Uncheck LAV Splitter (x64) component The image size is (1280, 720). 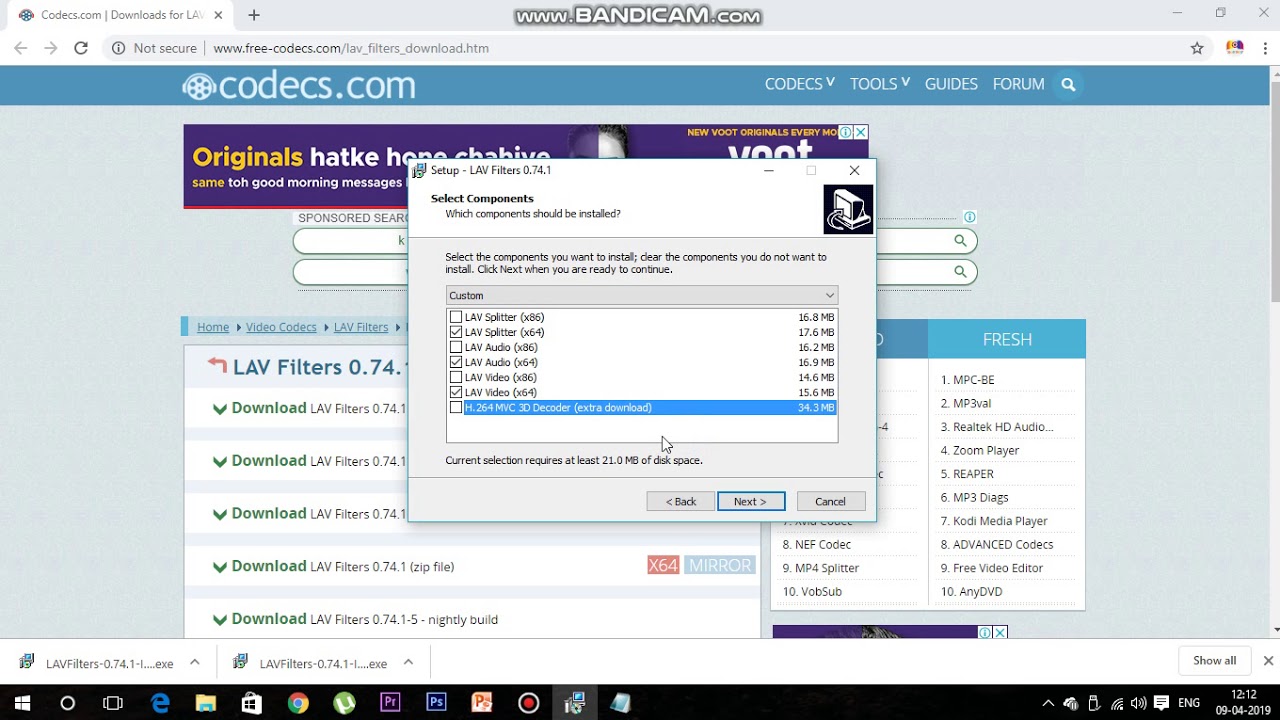pyautogui.click(x=456, y=332)
